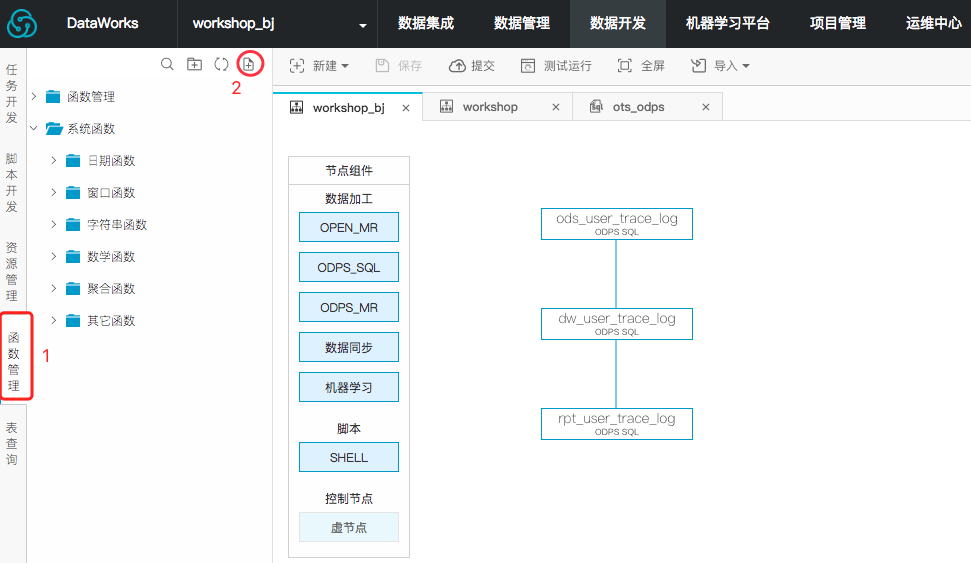Viewport: 971px width, 563px height.
Task: Collapse the 系统函数 folder
Action: [34, 129]
